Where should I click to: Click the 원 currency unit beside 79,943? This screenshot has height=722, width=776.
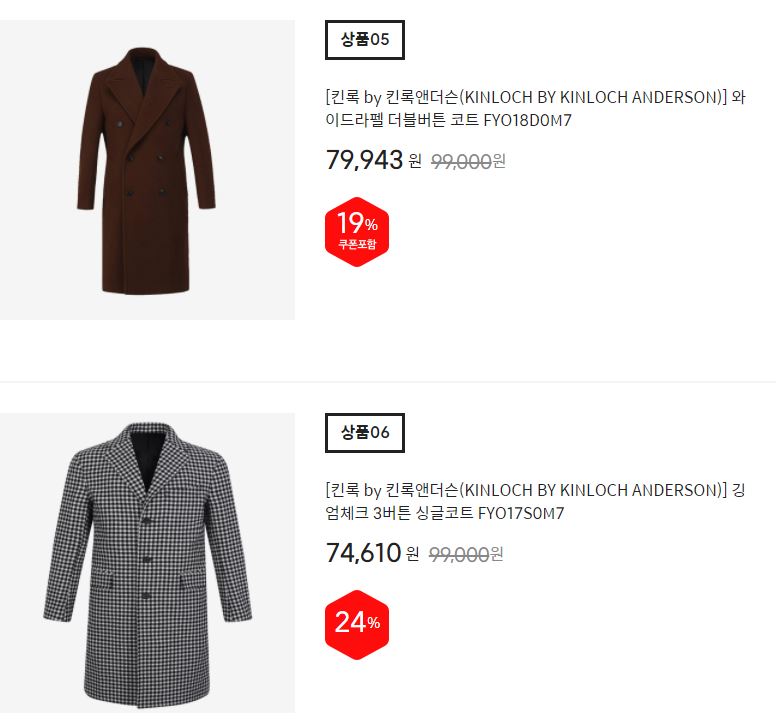click(415, 161)
